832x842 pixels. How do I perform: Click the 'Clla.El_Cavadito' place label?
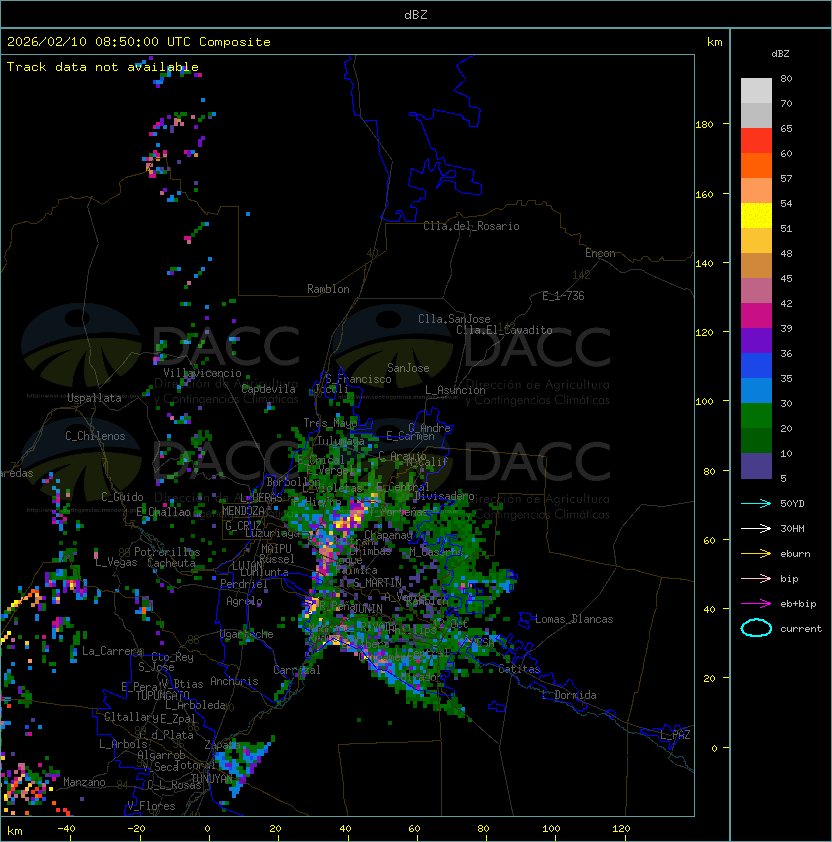point(504,330)
